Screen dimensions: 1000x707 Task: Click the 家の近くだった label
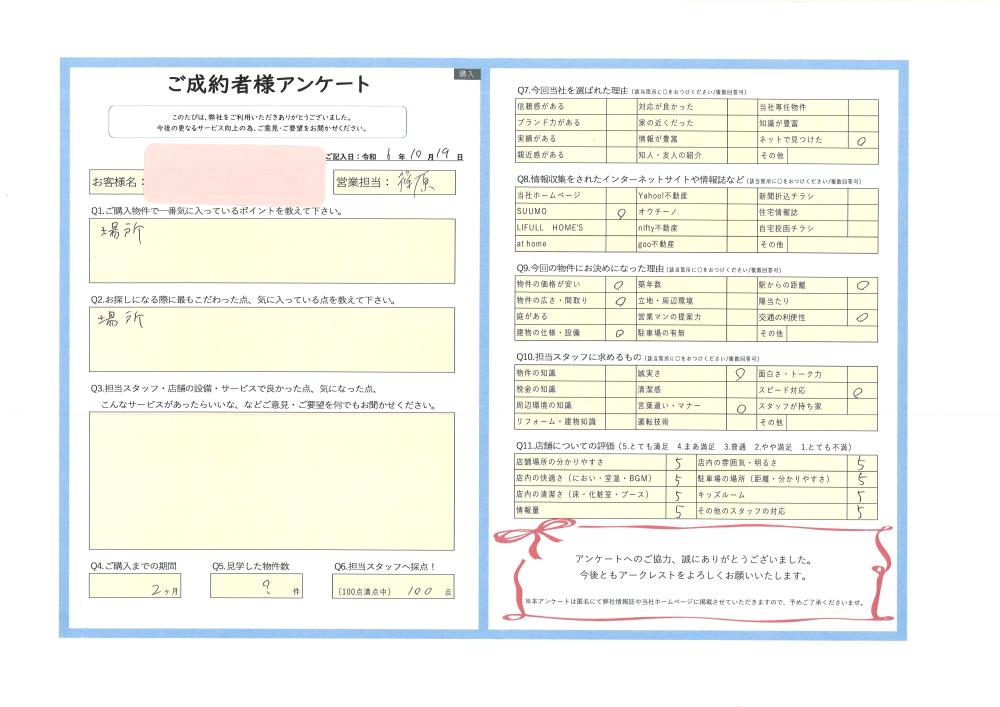[x=666, y=123]
